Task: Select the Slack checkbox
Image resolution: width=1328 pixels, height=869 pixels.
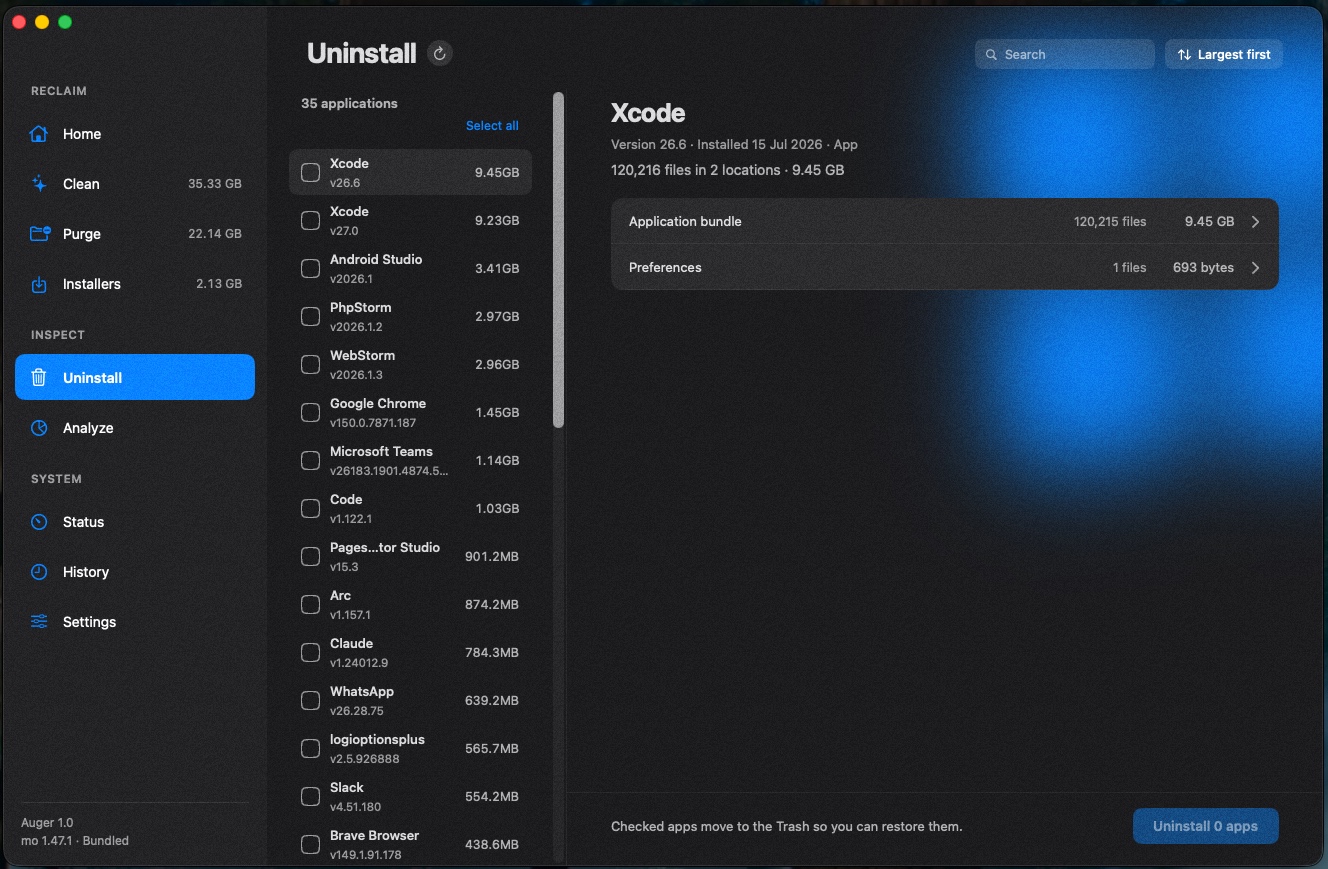Action: click(311, 797)
